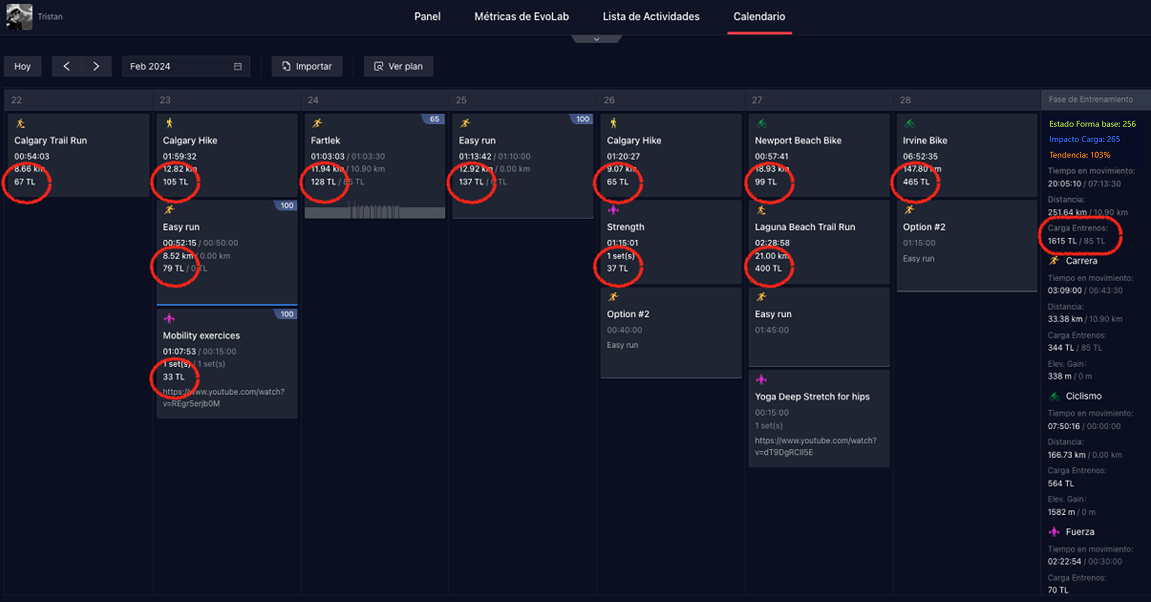The width and height of the screenshot is (1151, 602).
Task: Switch to the Panel tab
Action: 427,17
